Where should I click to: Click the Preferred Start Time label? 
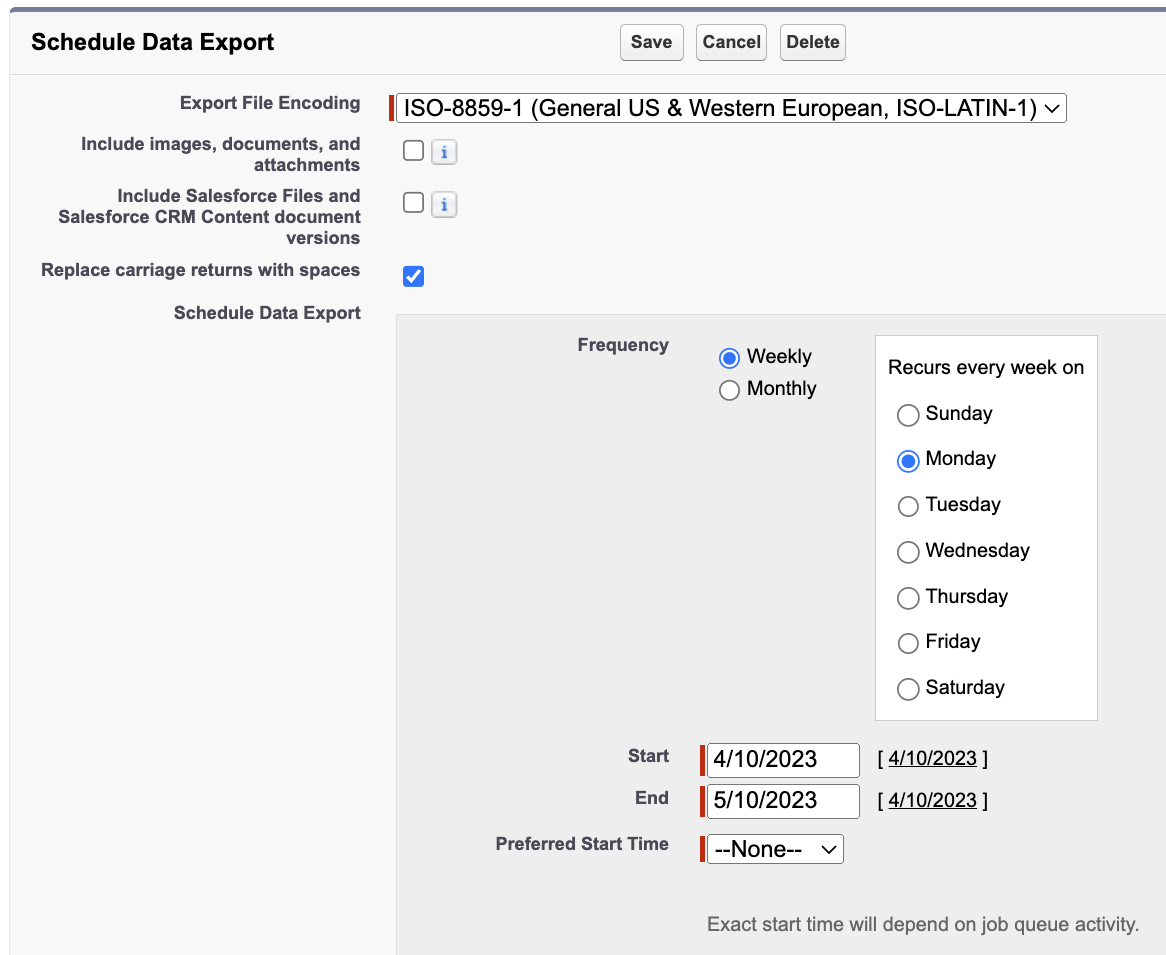point(582,844)
